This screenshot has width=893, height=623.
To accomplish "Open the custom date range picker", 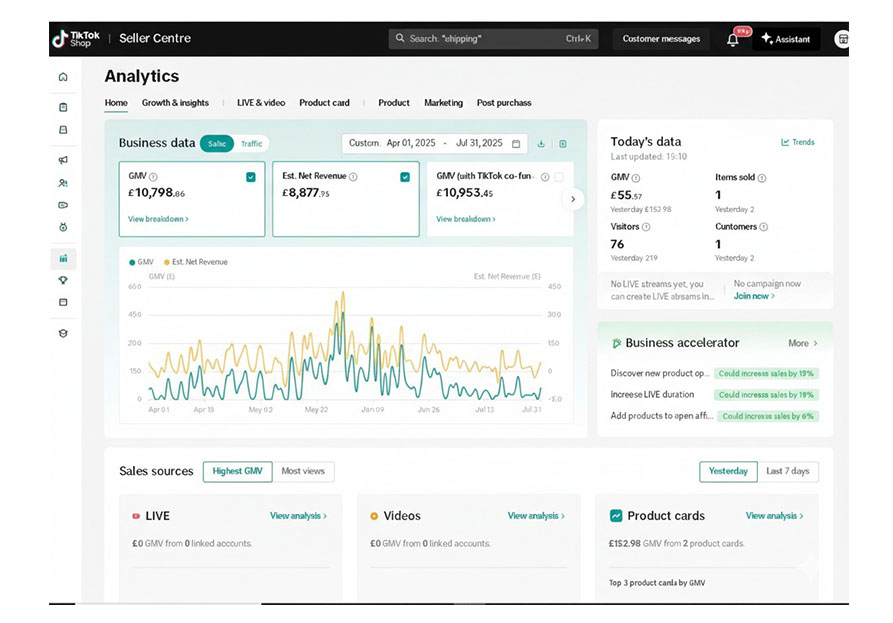I will tap(435, 144).
